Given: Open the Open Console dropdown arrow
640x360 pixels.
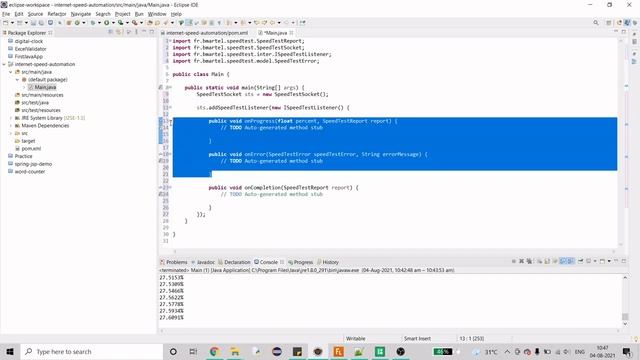Looking at the screenshot, I should pos(609,261).
